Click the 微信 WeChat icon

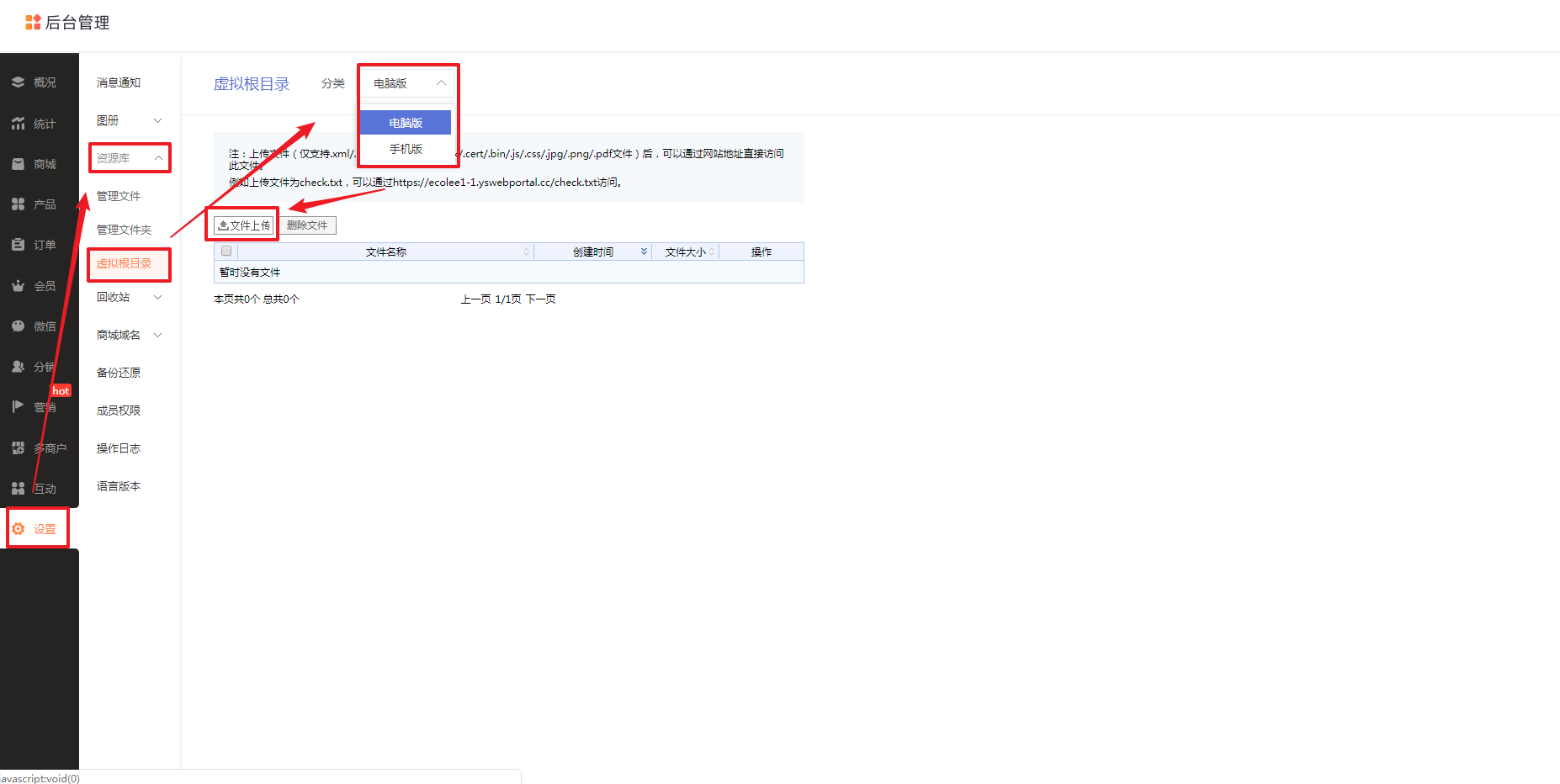18,326
